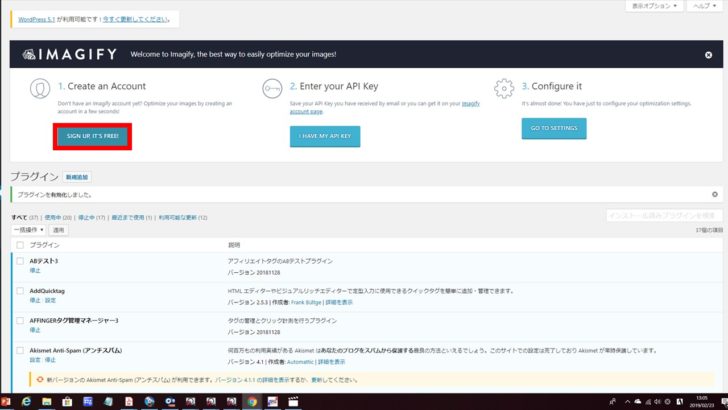Open the PDF document app in taskbar
The height and width of the screenshot is (410, 728).
point(129,402)
